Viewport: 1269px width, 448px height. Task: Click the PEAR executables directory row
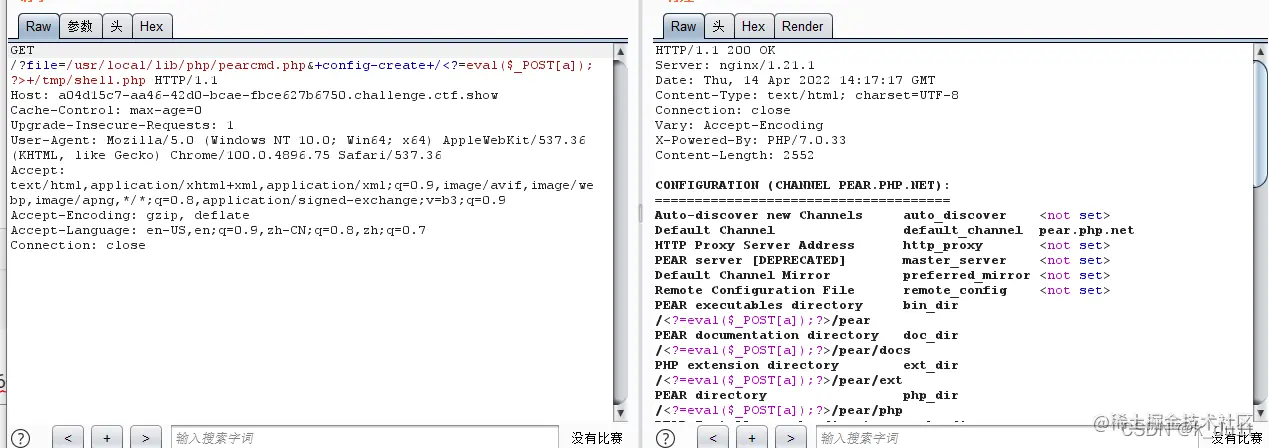point(807,305)
